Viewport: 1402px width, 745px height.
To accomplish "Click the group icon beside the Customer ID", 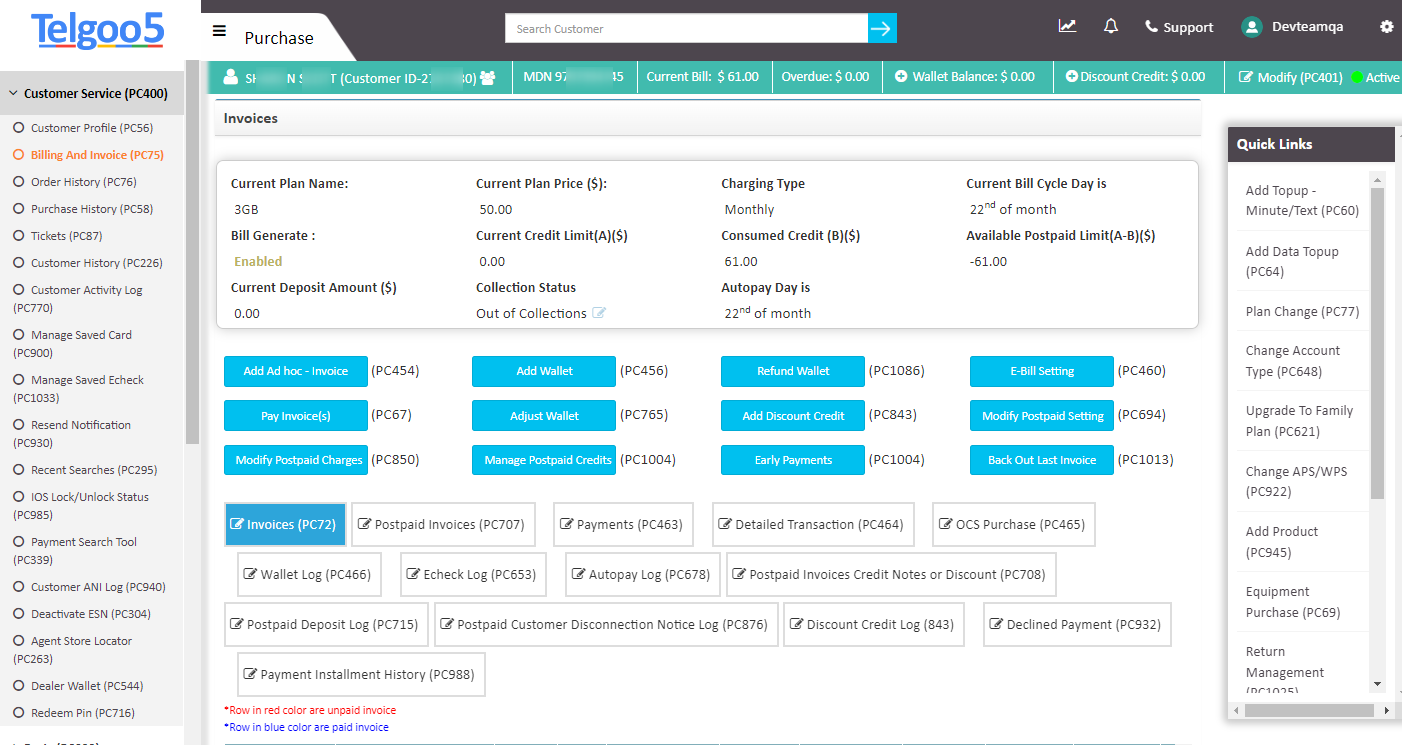I will (487, 76).
